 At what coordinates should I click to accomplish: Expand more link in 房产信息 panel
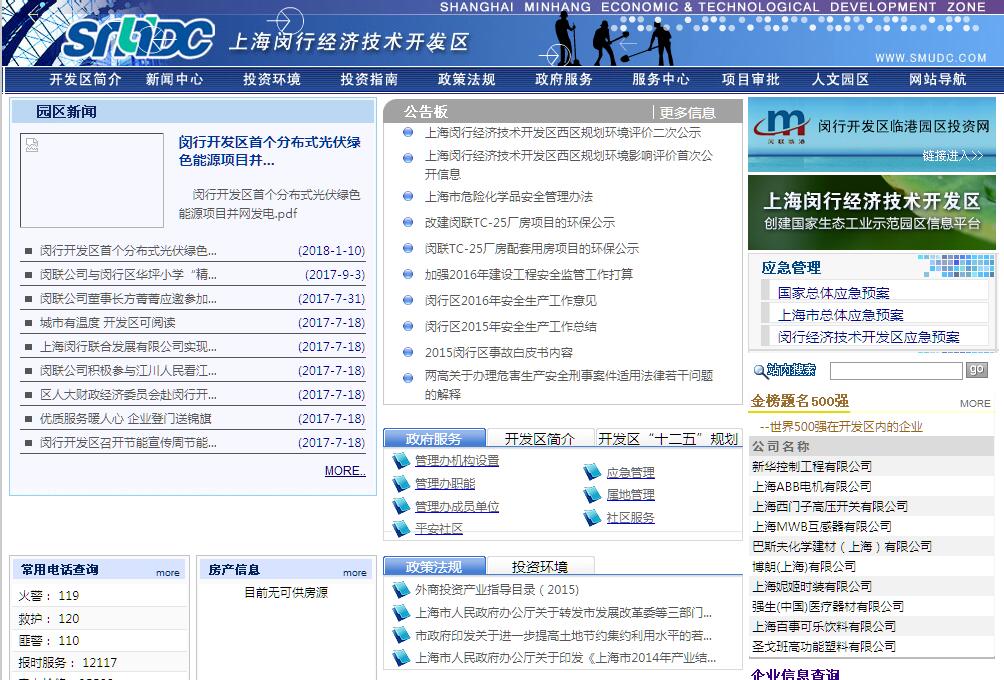tap(355, 573)
